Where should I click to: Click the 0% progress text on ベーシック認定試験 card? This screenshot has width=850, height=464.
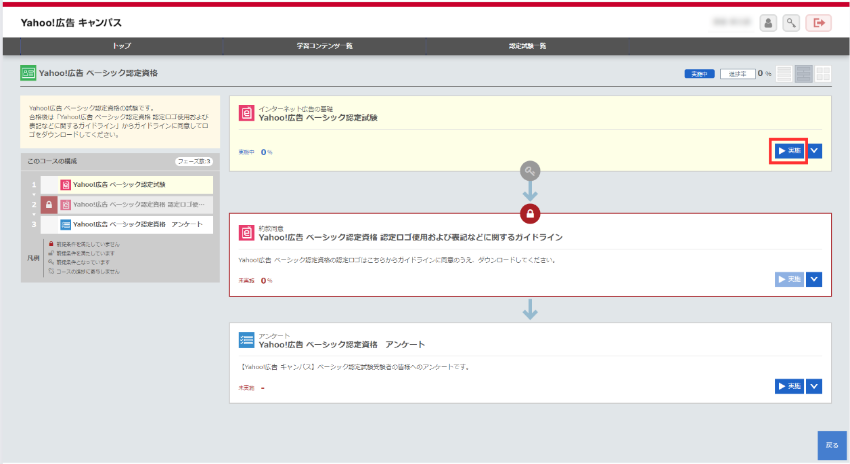tap(266, 152)
